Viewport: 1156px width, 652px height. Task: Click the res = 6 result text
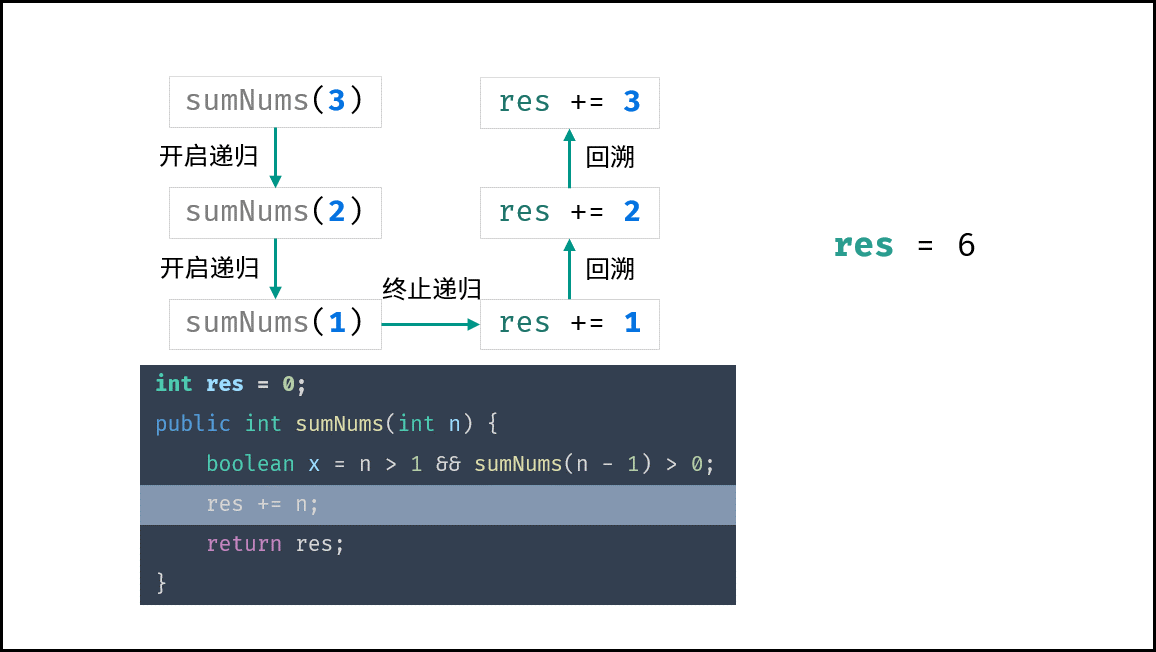(905, 245)
